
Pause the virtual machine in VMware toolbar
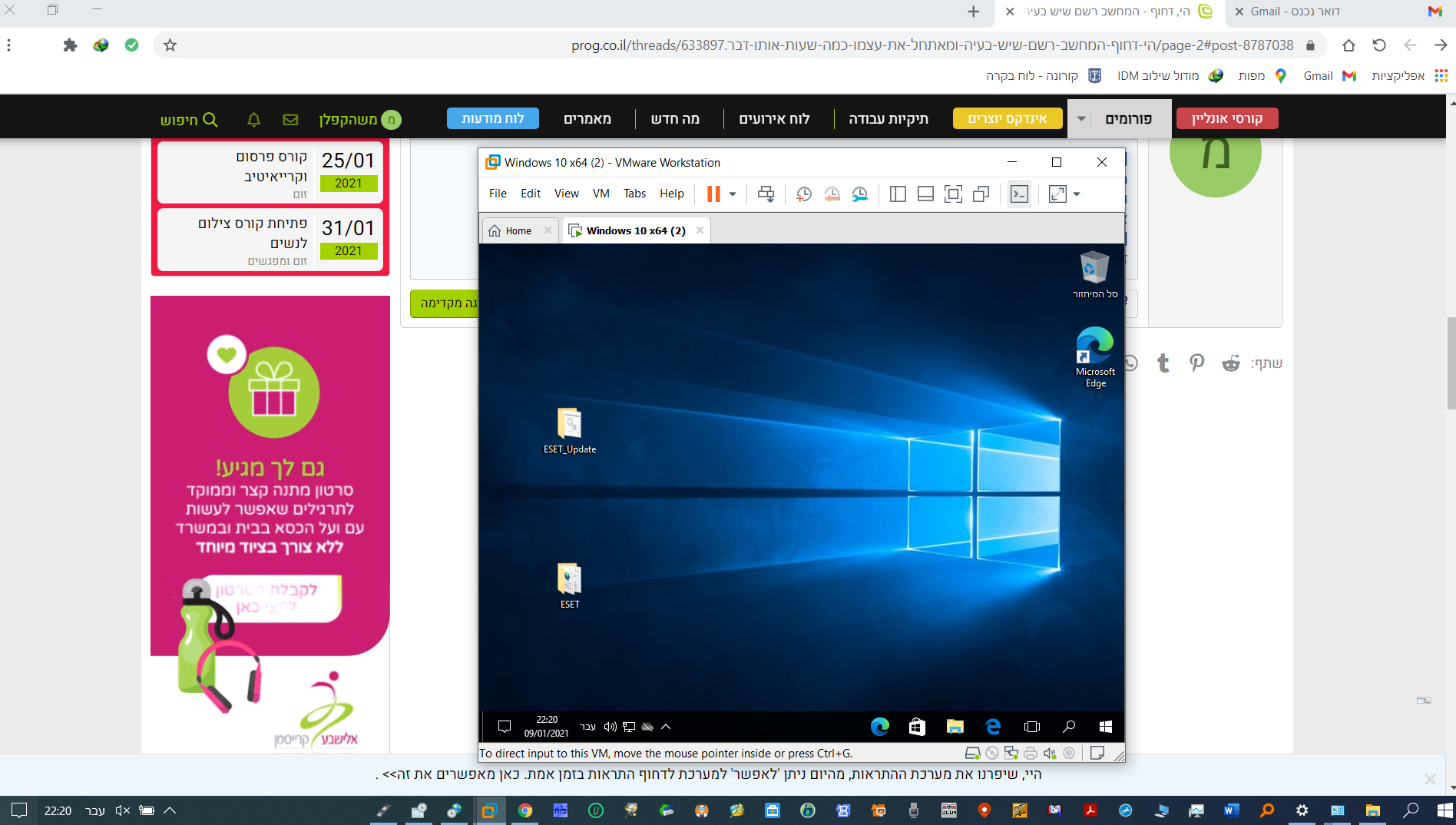tap(713, 194)
